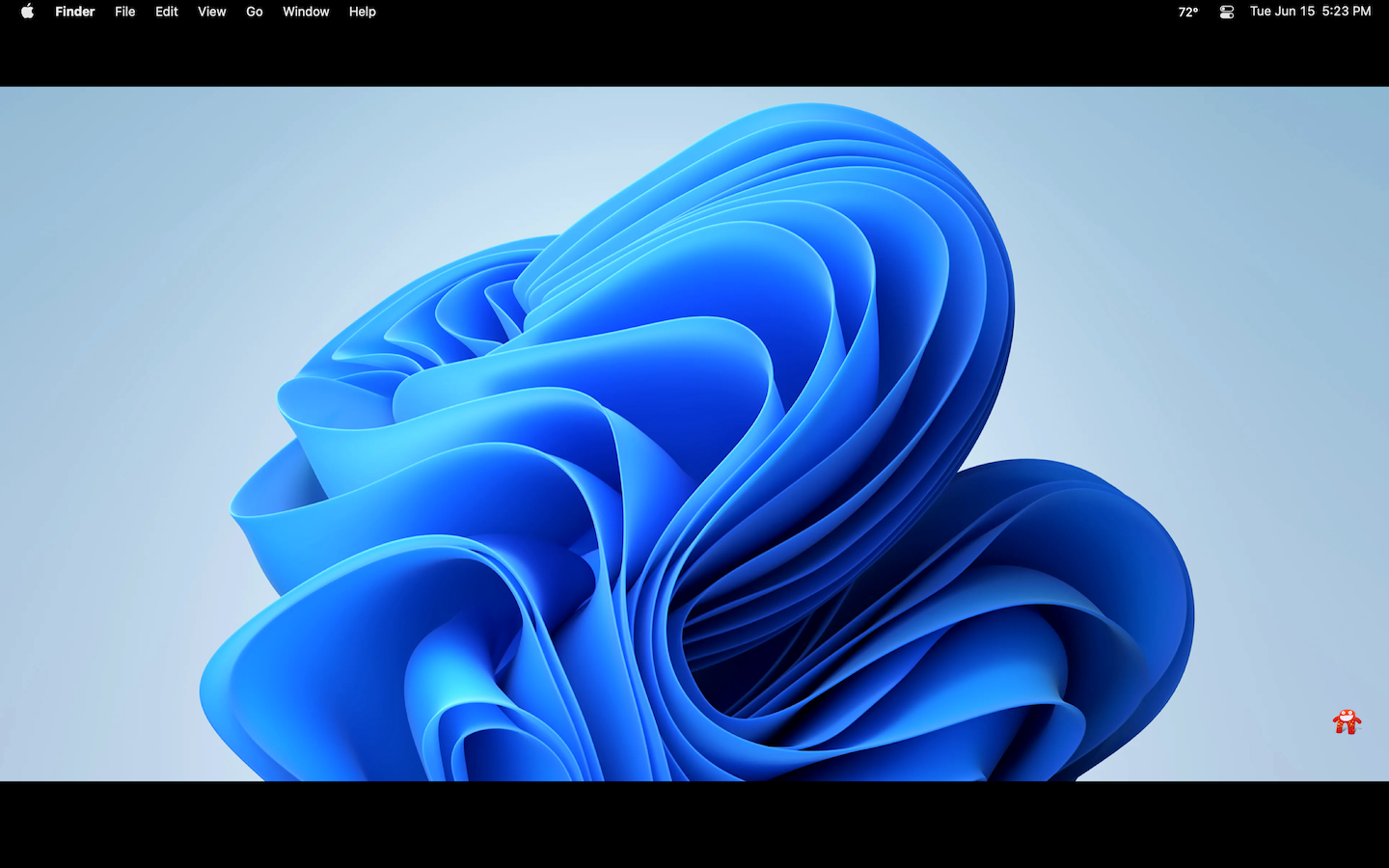Image resolution: width=1389 pixels, height=868 pixels.
Task: Click the 72° weather item in menu bar
Action: pos(1188,12)
